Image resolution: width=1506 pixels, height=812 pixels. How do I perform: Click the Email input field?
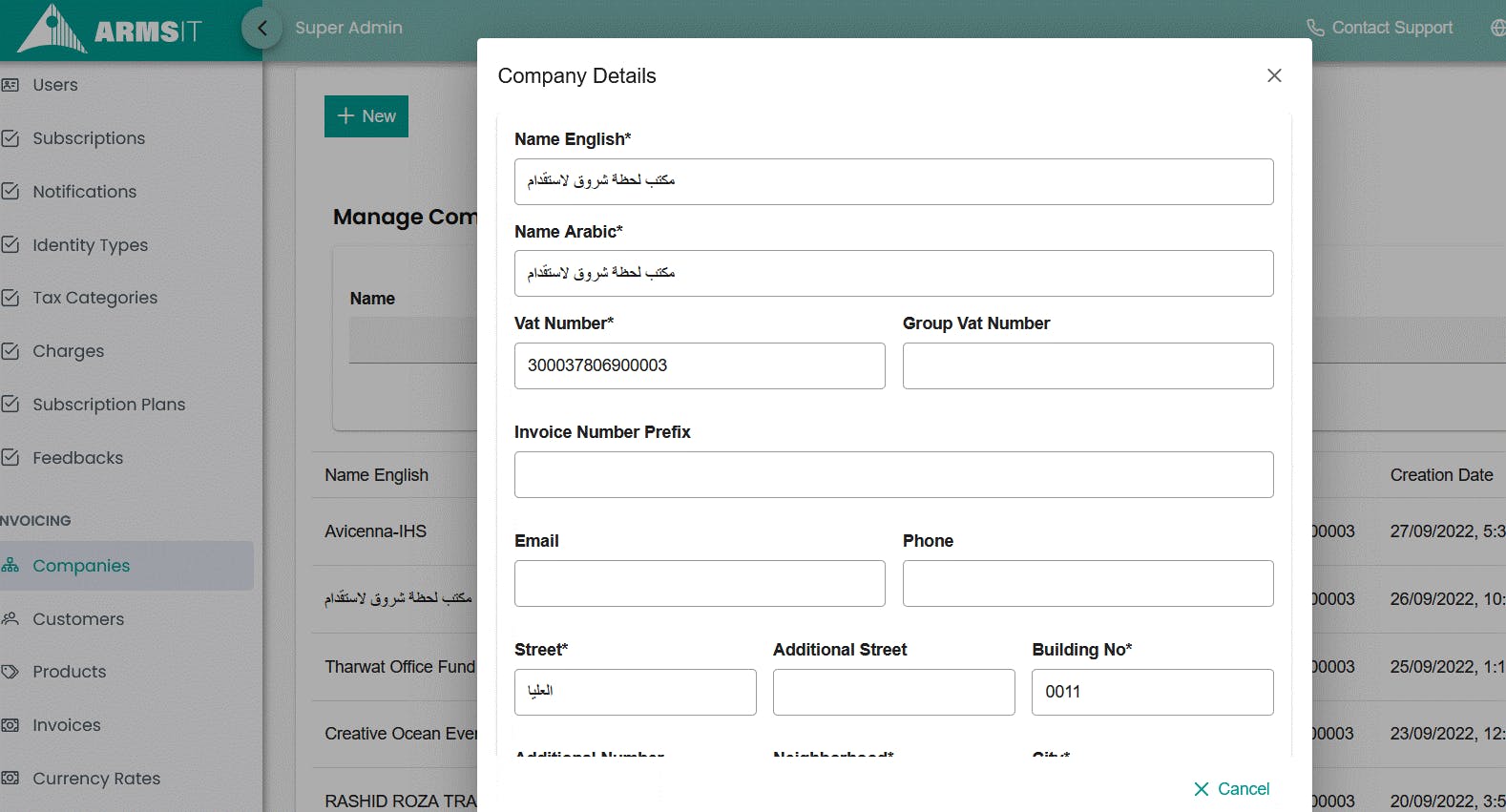700,583
